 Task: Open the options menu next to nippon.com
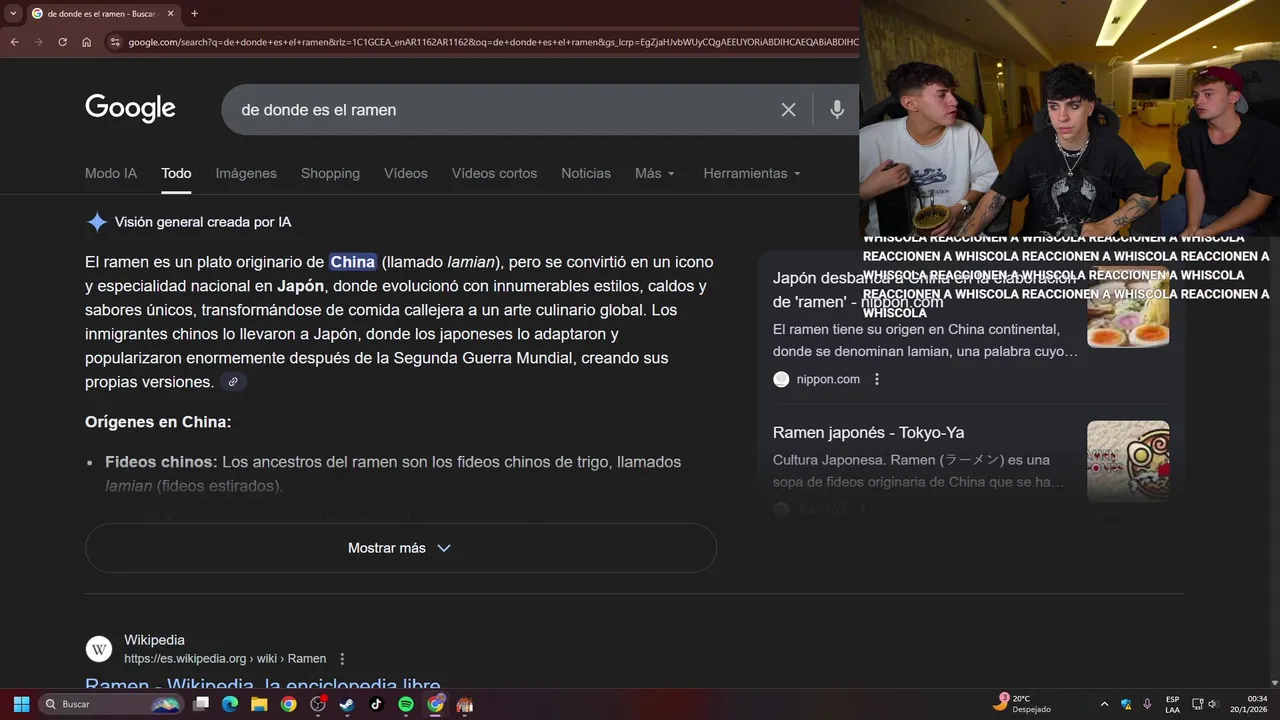point(877,379)
